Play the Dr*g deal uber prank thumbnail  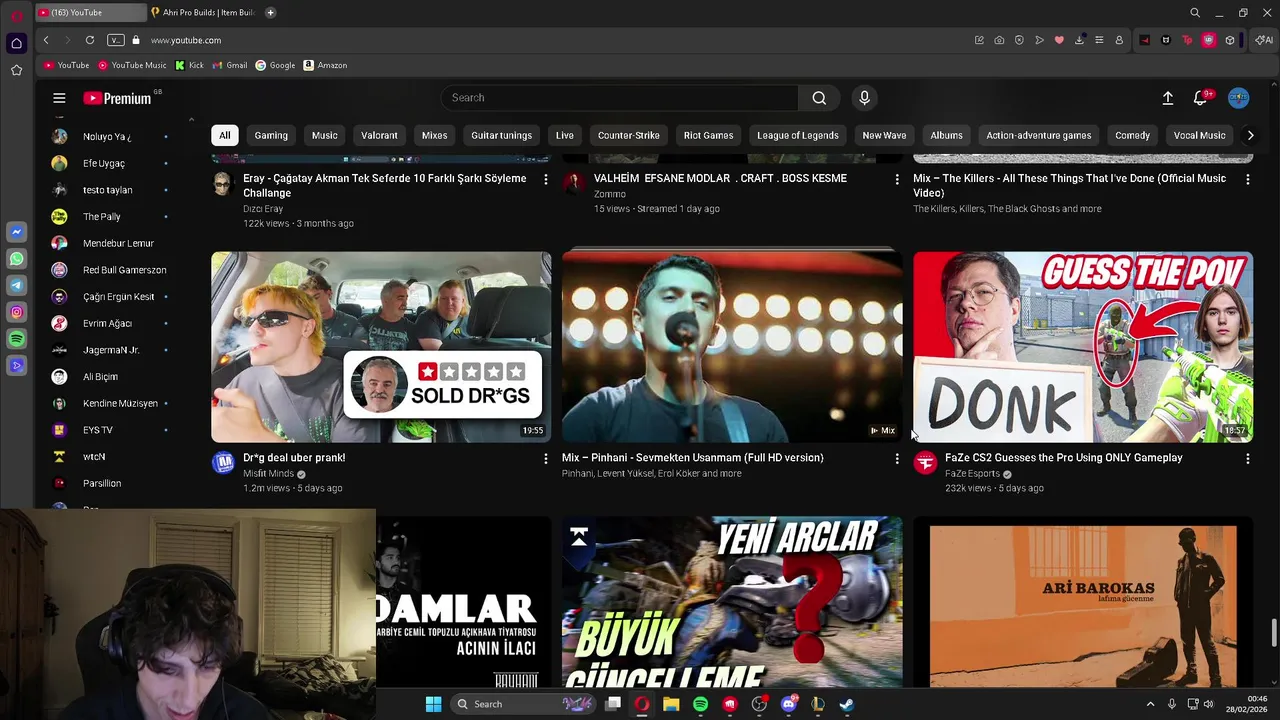pos(381,347)
